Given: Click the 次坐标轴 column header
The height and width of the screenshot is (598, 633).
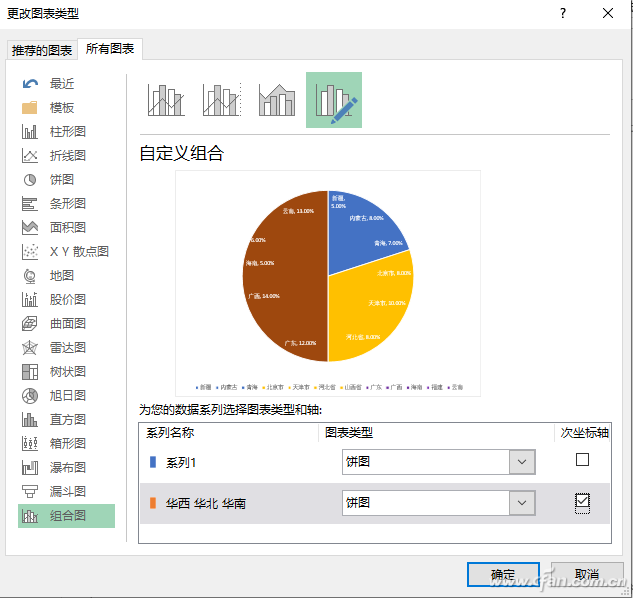Looking at the screenshot, I should 585,432.
